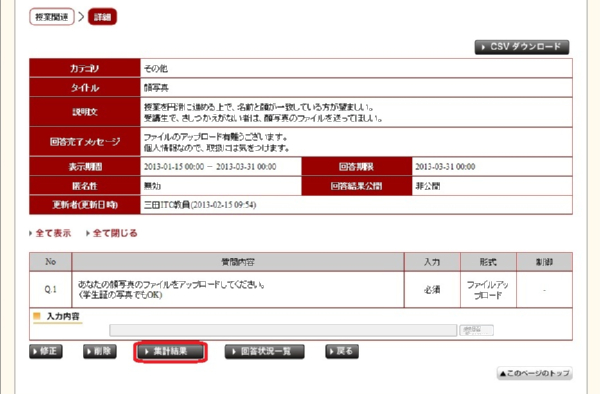This screenshot has width=600, height=394.
Task: Jump to top via このページのトップ
Action: 534,373
